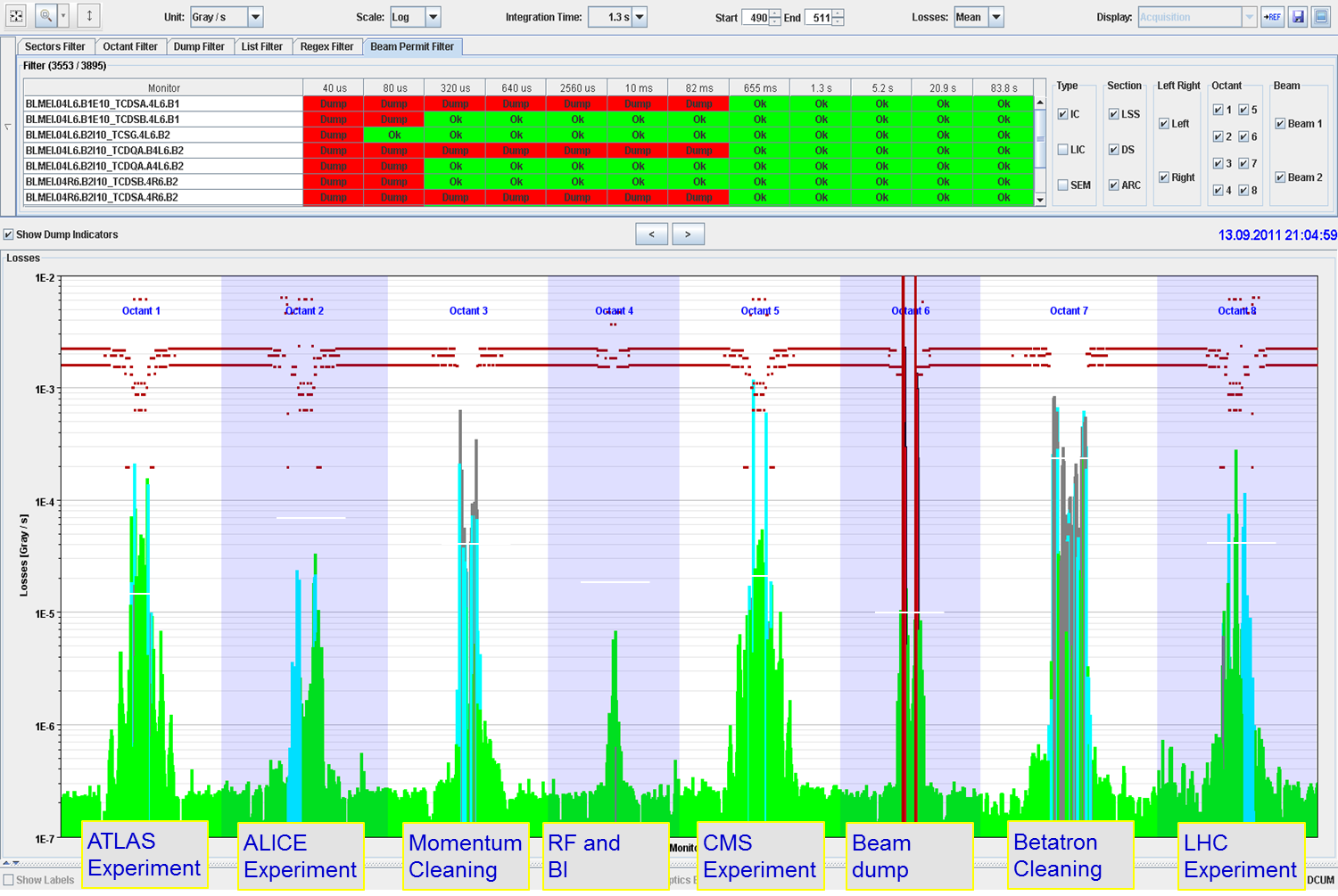The height and width of the screenshot is (896, 1338).
Task: Go to next acquisition with > button
Action: tap(688, 234)
